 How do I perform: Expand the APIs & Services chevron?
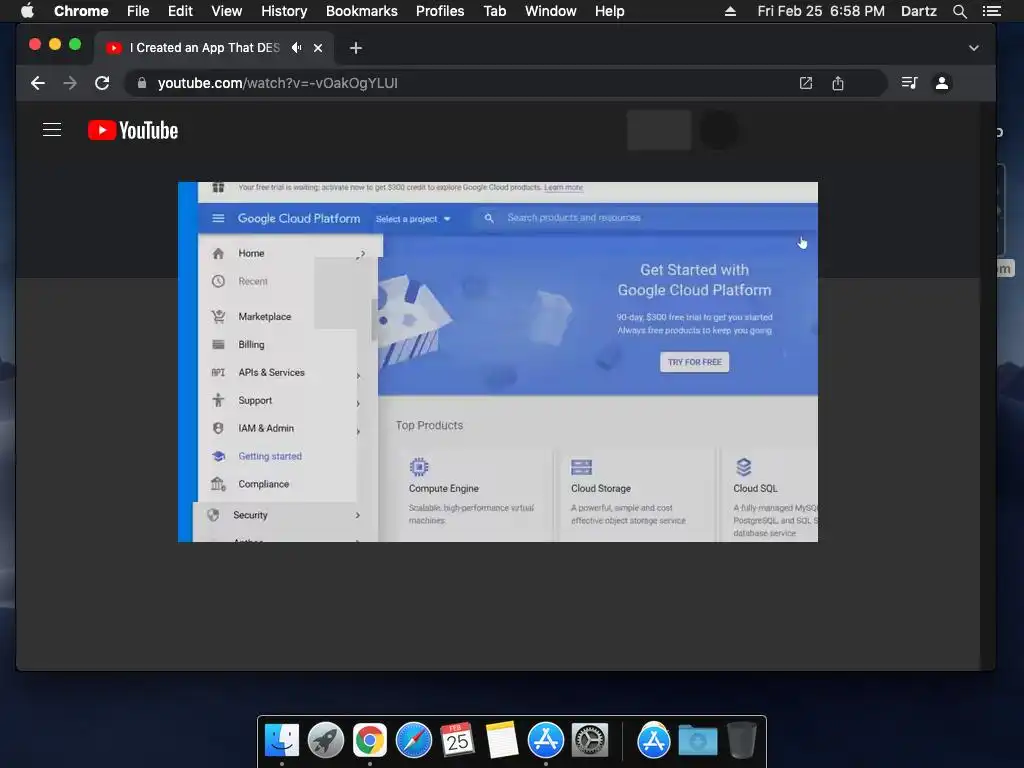point(359,376)
